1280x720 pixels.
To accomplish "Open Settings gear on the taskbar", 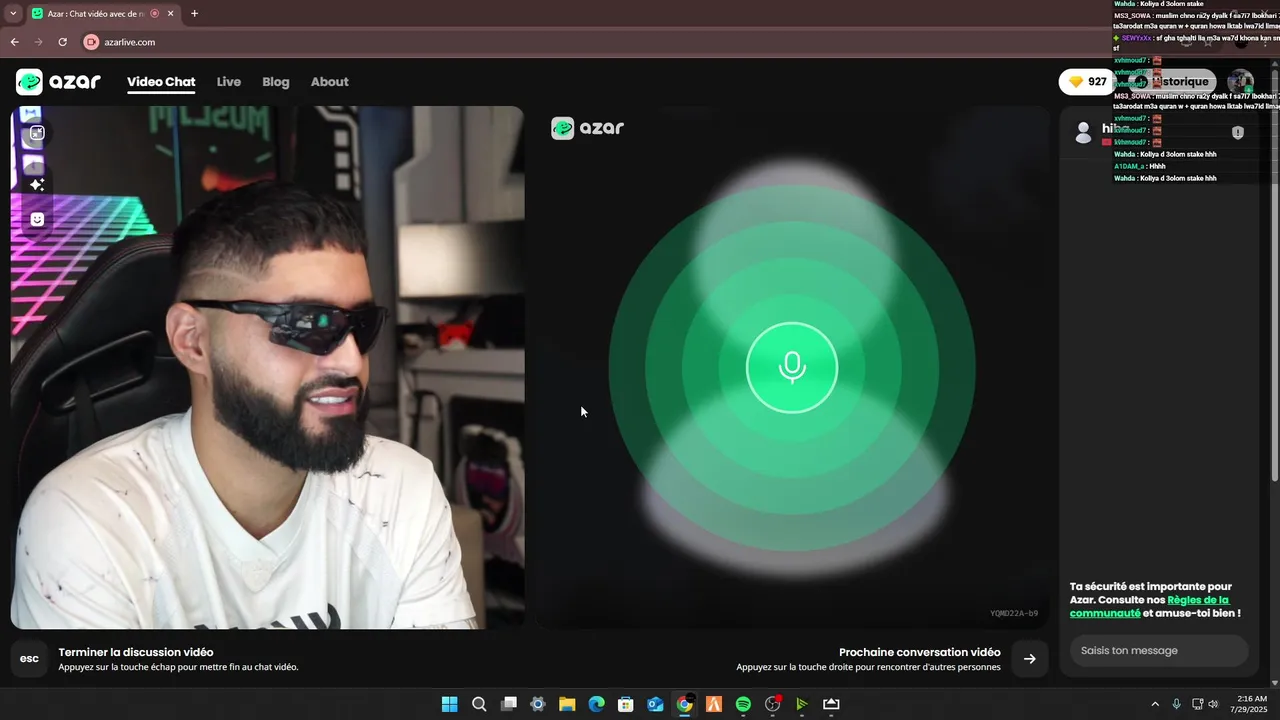I will pyautogui.click(x=538, y=704).
